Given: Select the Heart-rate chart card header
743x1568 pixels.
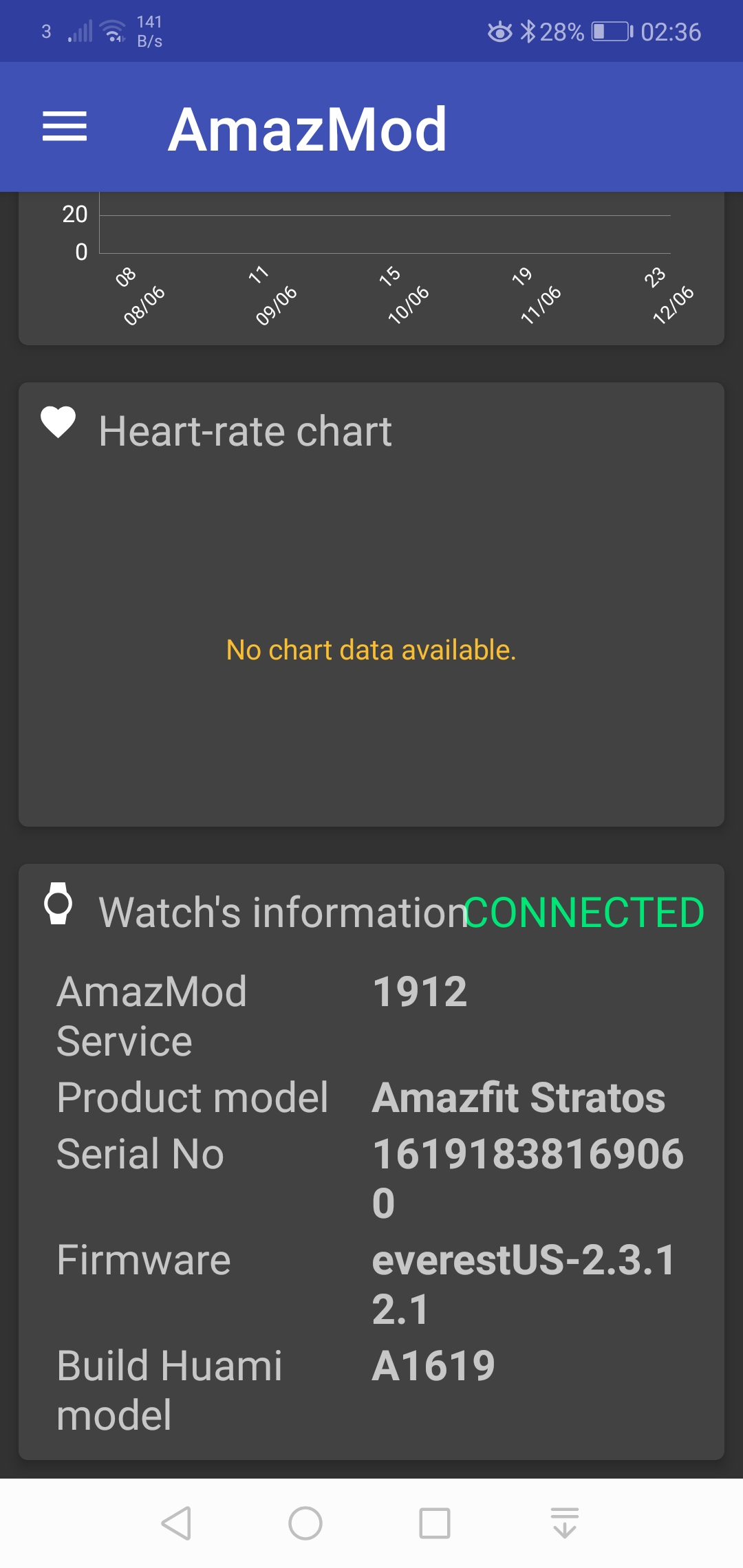Looking at the screenshot, I should point(246,430).
